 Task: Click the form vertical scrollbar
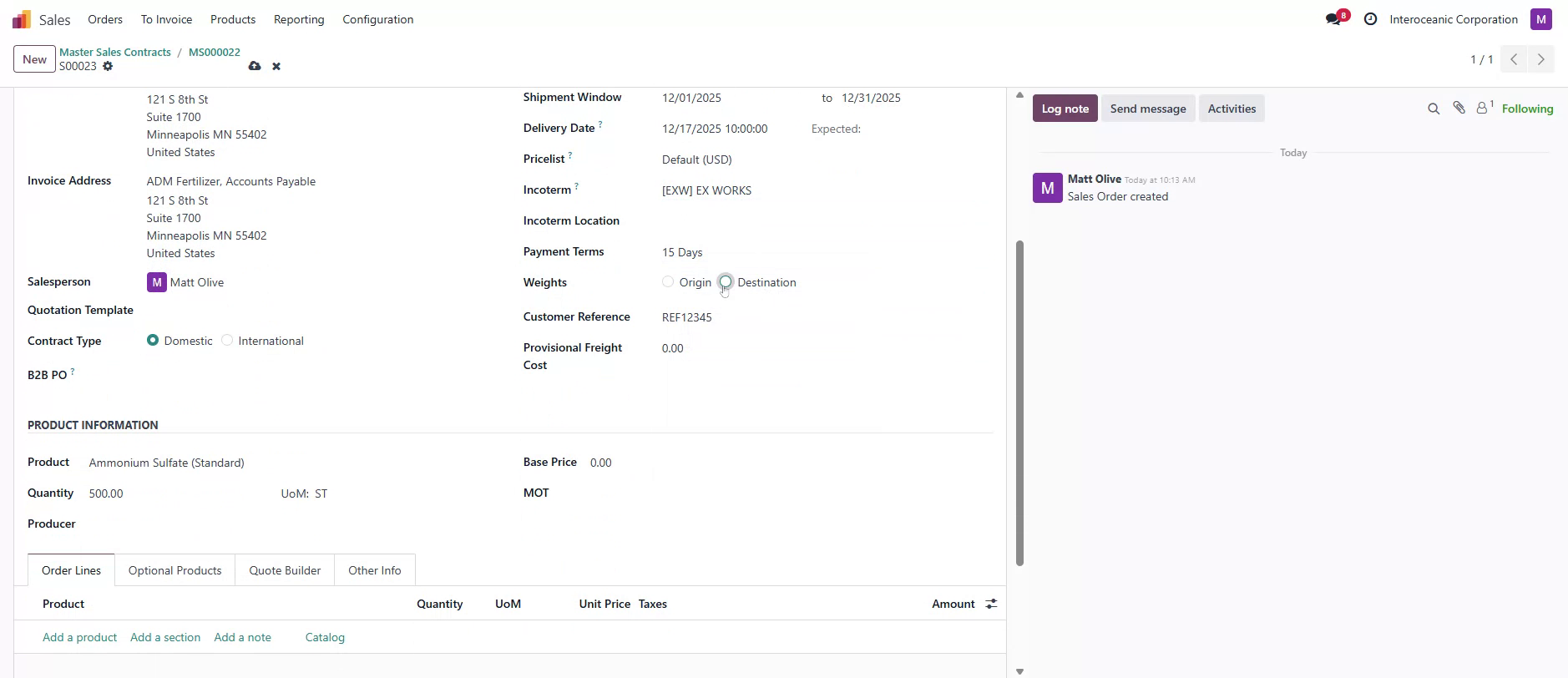point(1019,403)
